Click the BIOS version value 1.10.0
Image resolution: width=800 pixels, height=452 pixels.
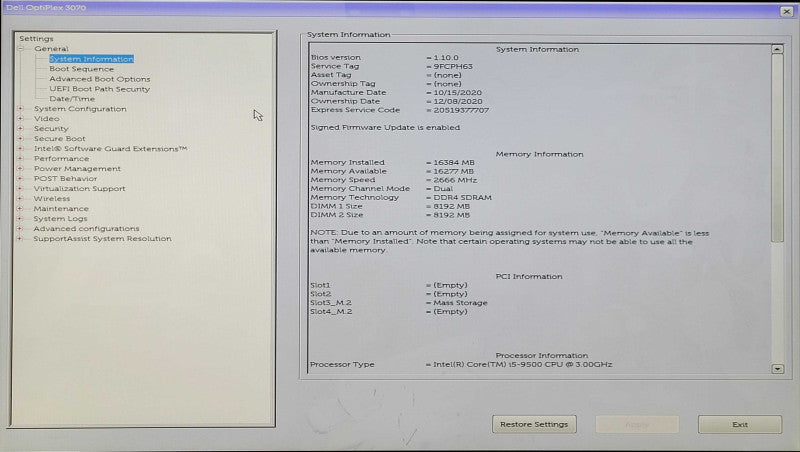pos(446,58)
